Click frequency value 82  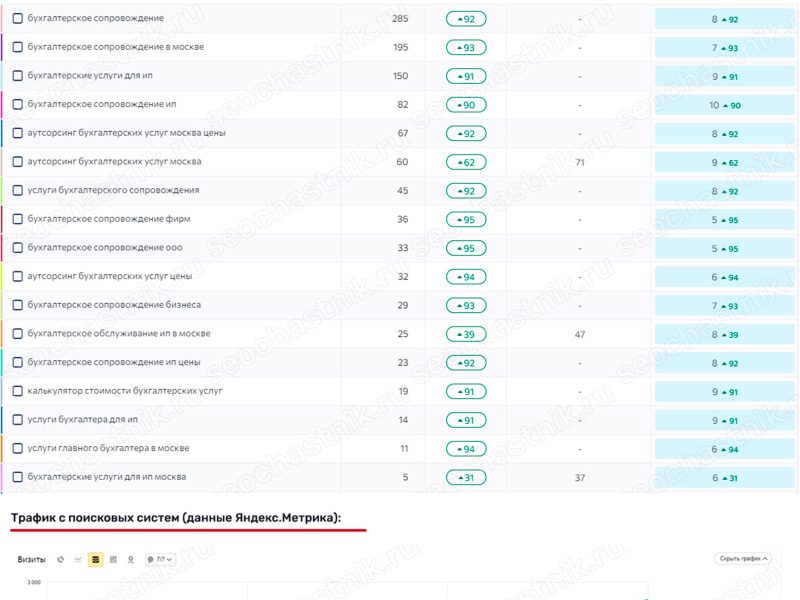403,104
